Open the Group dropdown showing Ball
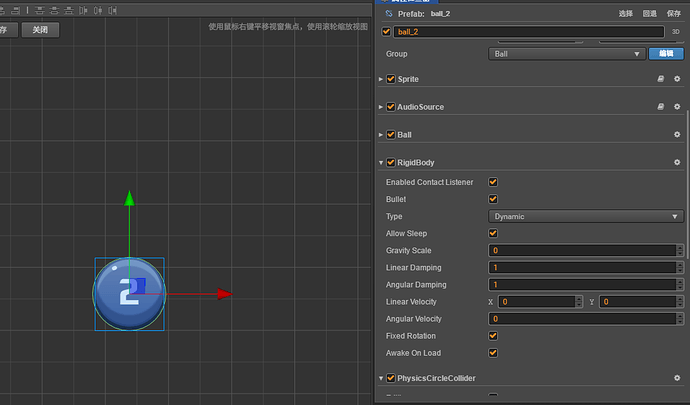The width and height of the screenshot is (690, 405). point(567,54)
